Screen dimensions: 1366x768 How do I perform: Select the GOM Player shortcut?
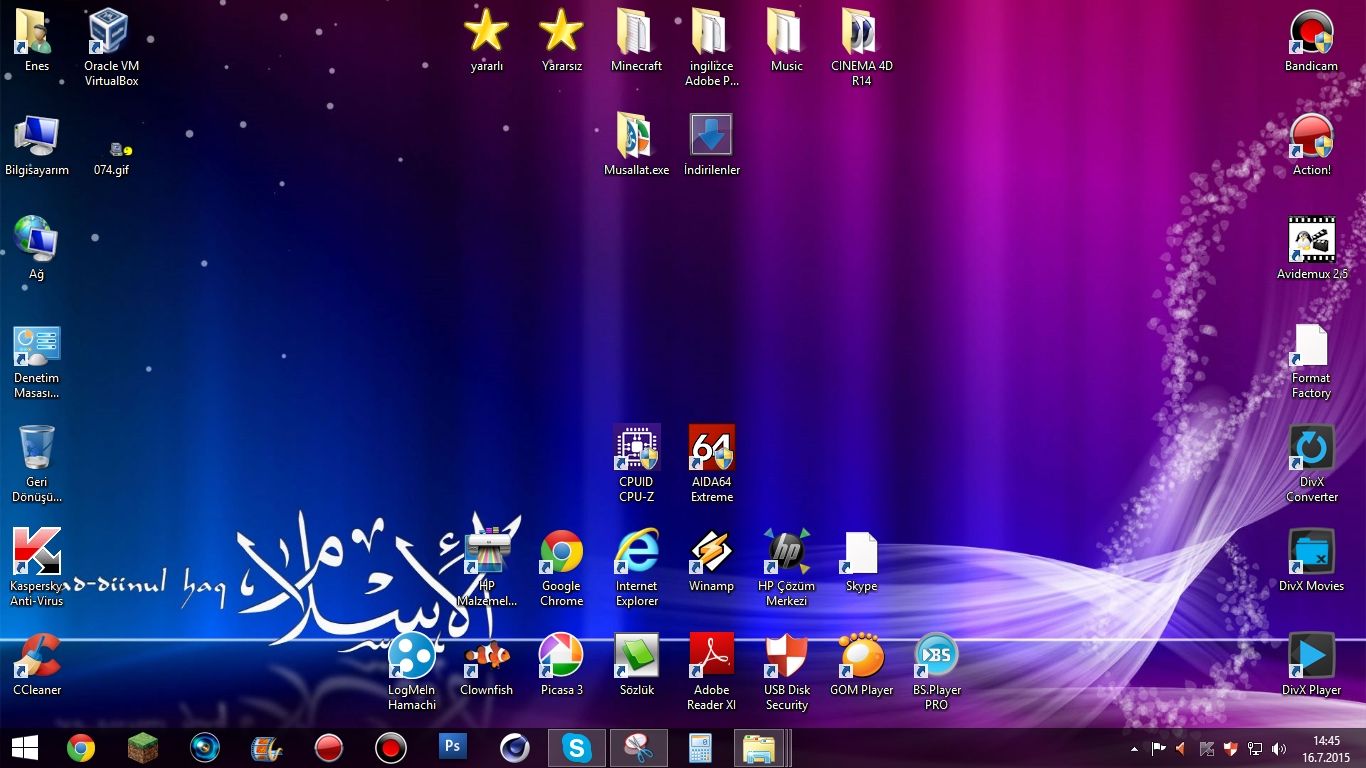click(x=861, y=664)
